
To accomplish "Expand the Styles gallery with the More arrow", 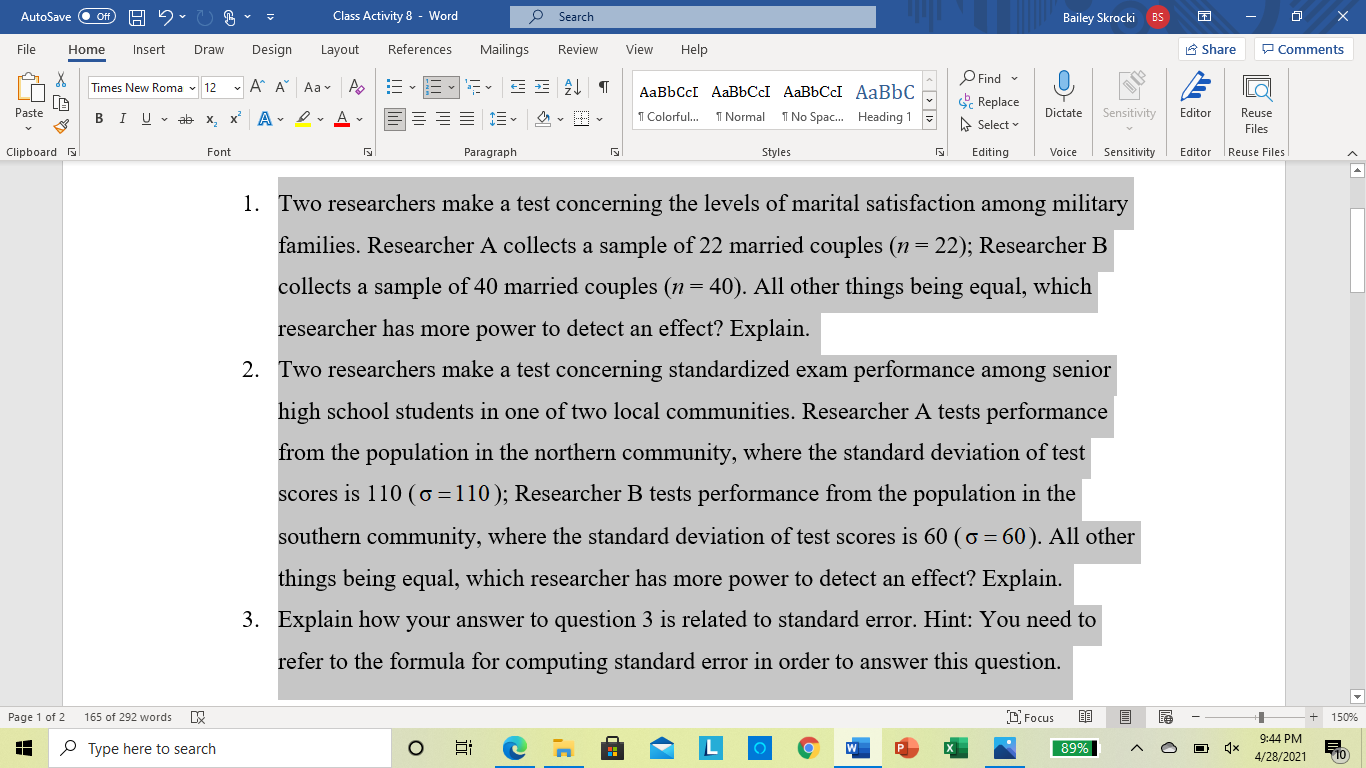I will pyautogui.click(x=929, y=120).
